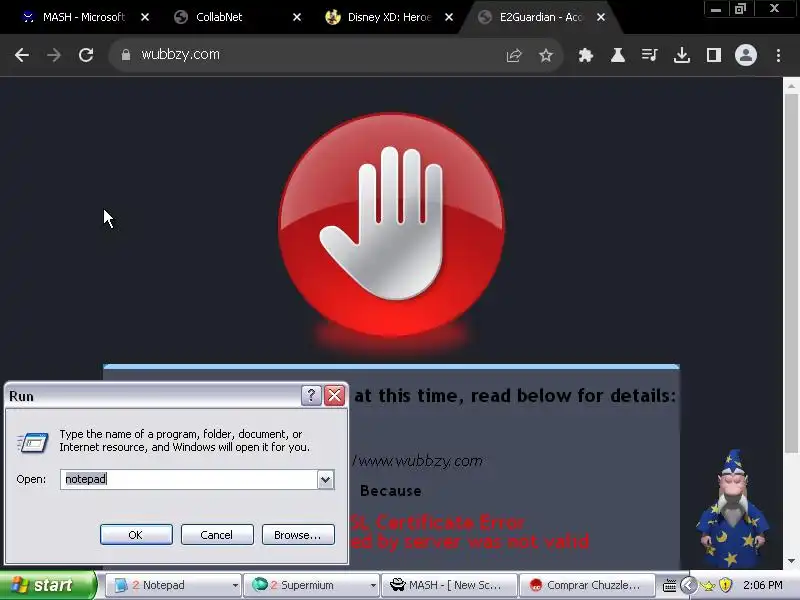Image resolution: width=800 pixels, height=600 pixels.
Task: Click the page vertical scrollbar thumb
Action: pyautogui.click(x=791, y=273)
